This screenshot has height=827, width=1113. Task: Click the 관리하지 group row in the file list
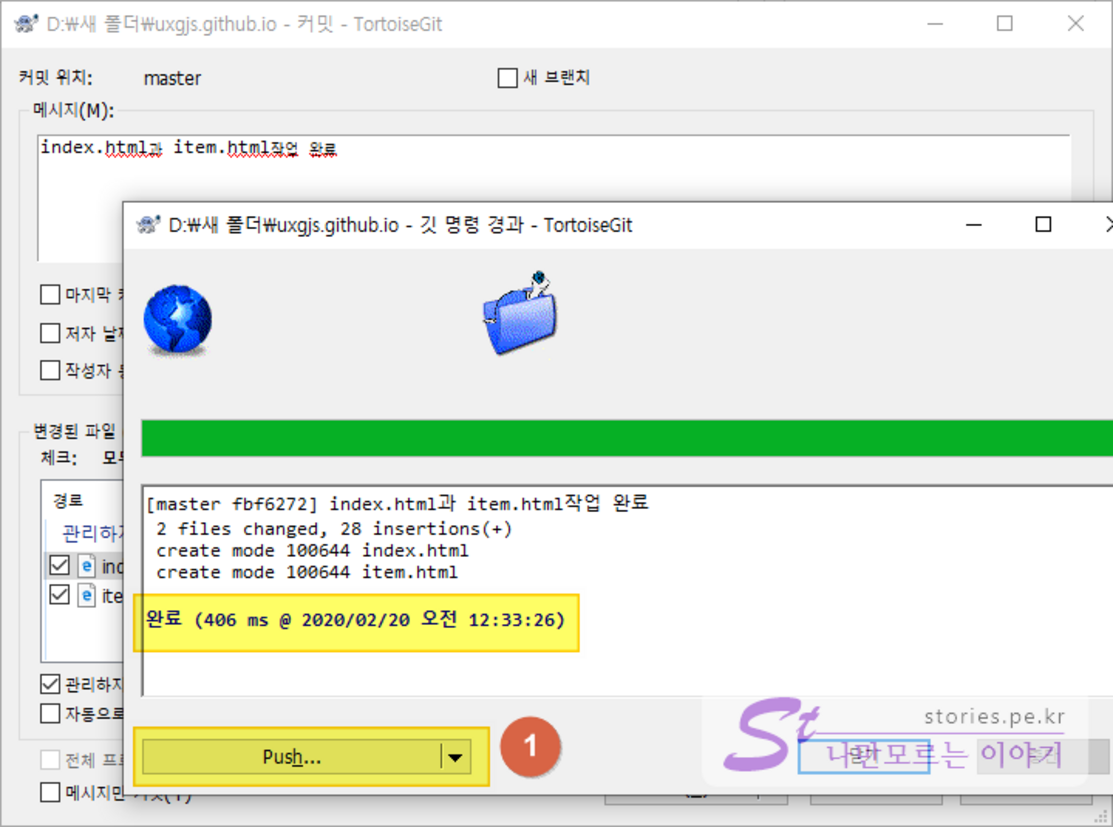(90, 532)
